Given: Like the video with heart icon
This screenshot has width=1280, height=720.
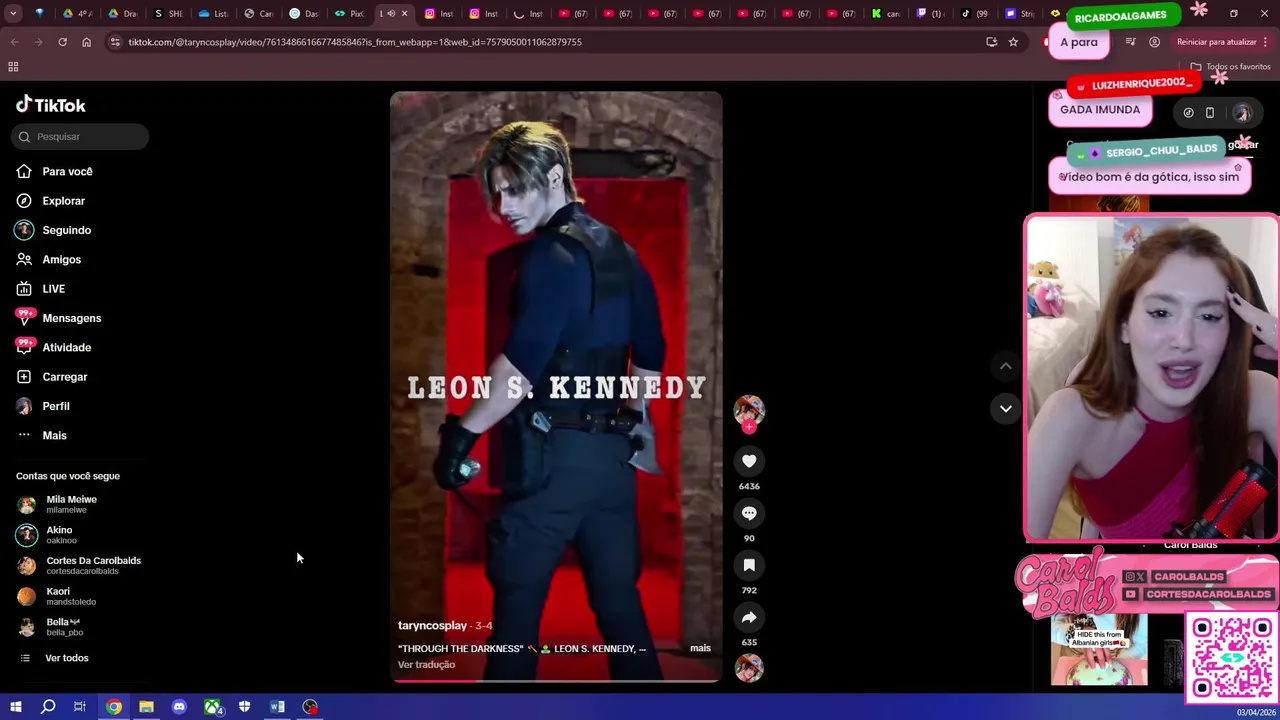Looking at the screenshot, I should coord(749,461).
